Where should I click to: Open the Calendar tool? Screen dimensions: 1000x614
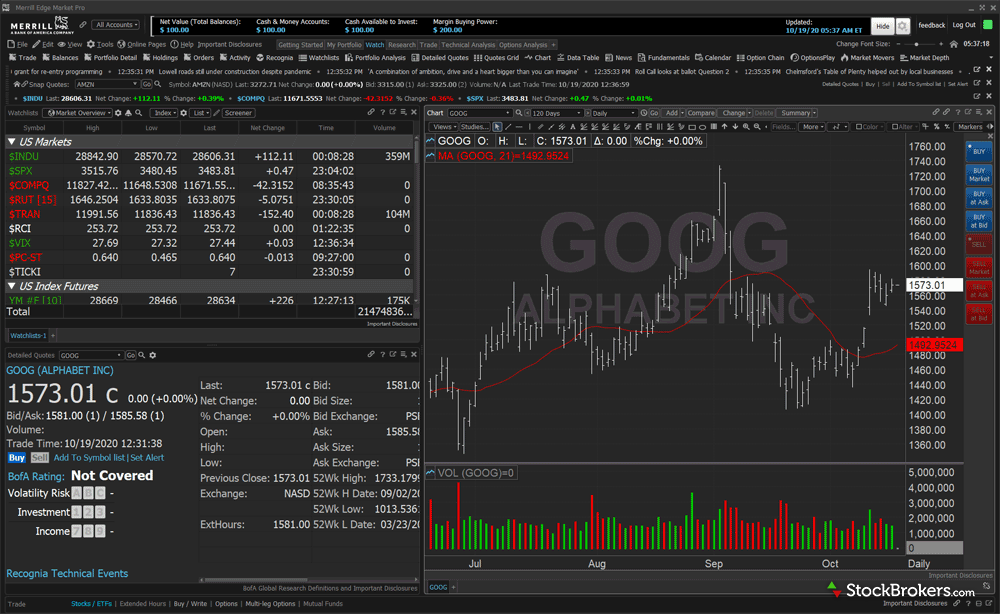717,58
